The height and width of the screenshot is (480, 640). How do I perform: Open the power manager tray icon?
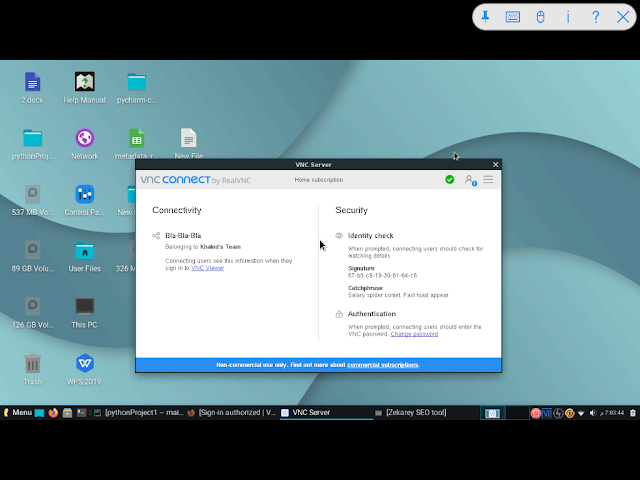point(558,413)
